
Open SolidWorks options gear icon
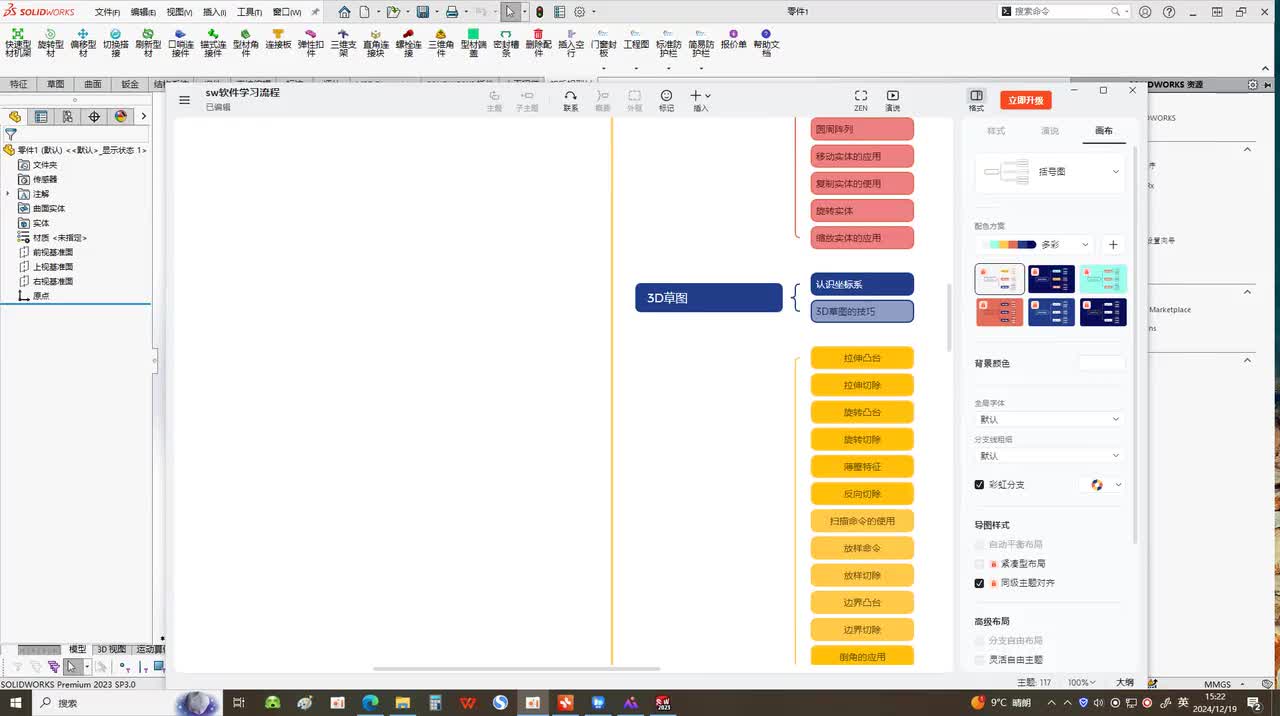pyautogui.click(x=579, y=12)
